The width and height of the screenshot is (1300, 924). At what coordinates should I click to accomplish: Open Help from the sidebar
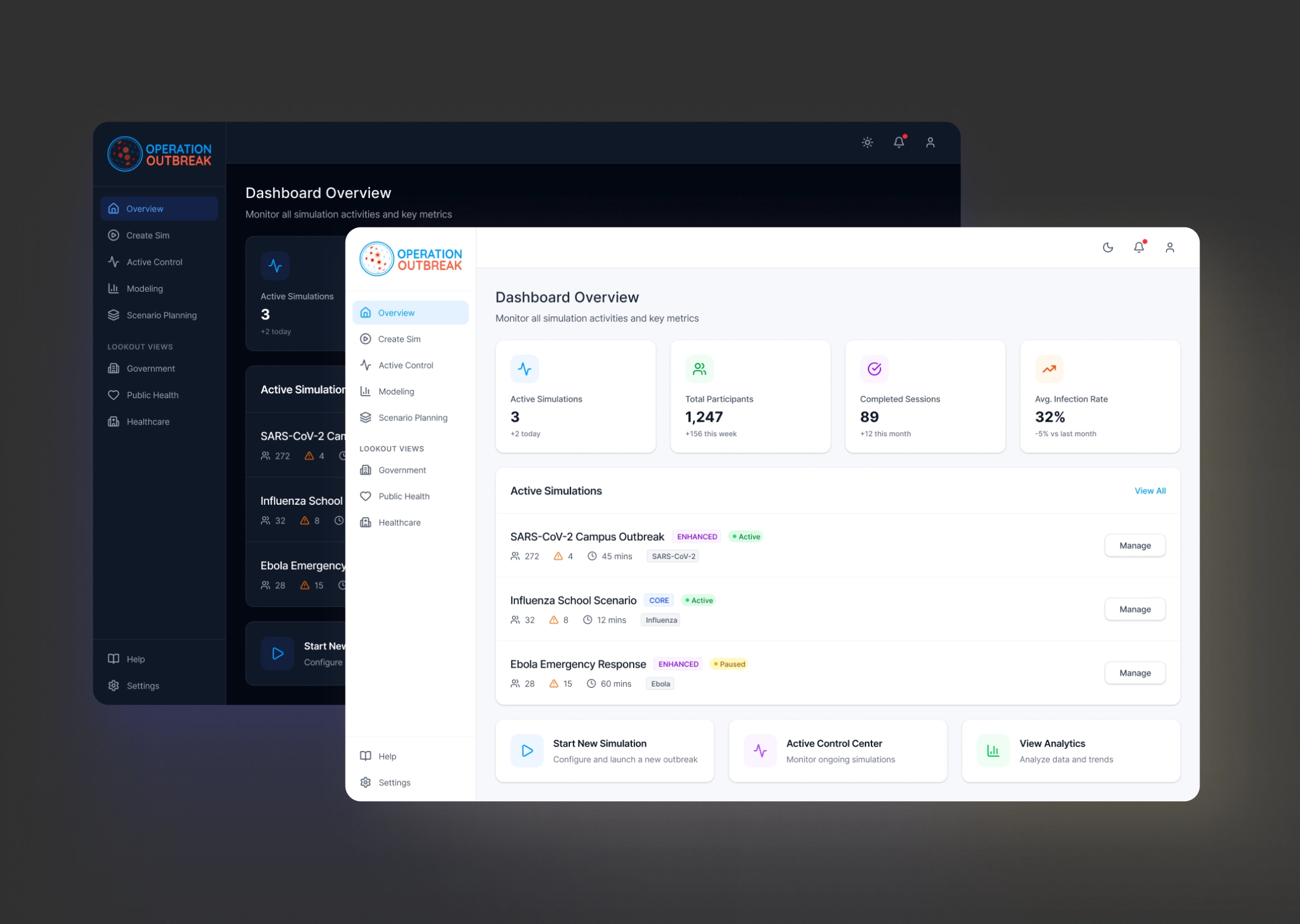coord(387,756)
